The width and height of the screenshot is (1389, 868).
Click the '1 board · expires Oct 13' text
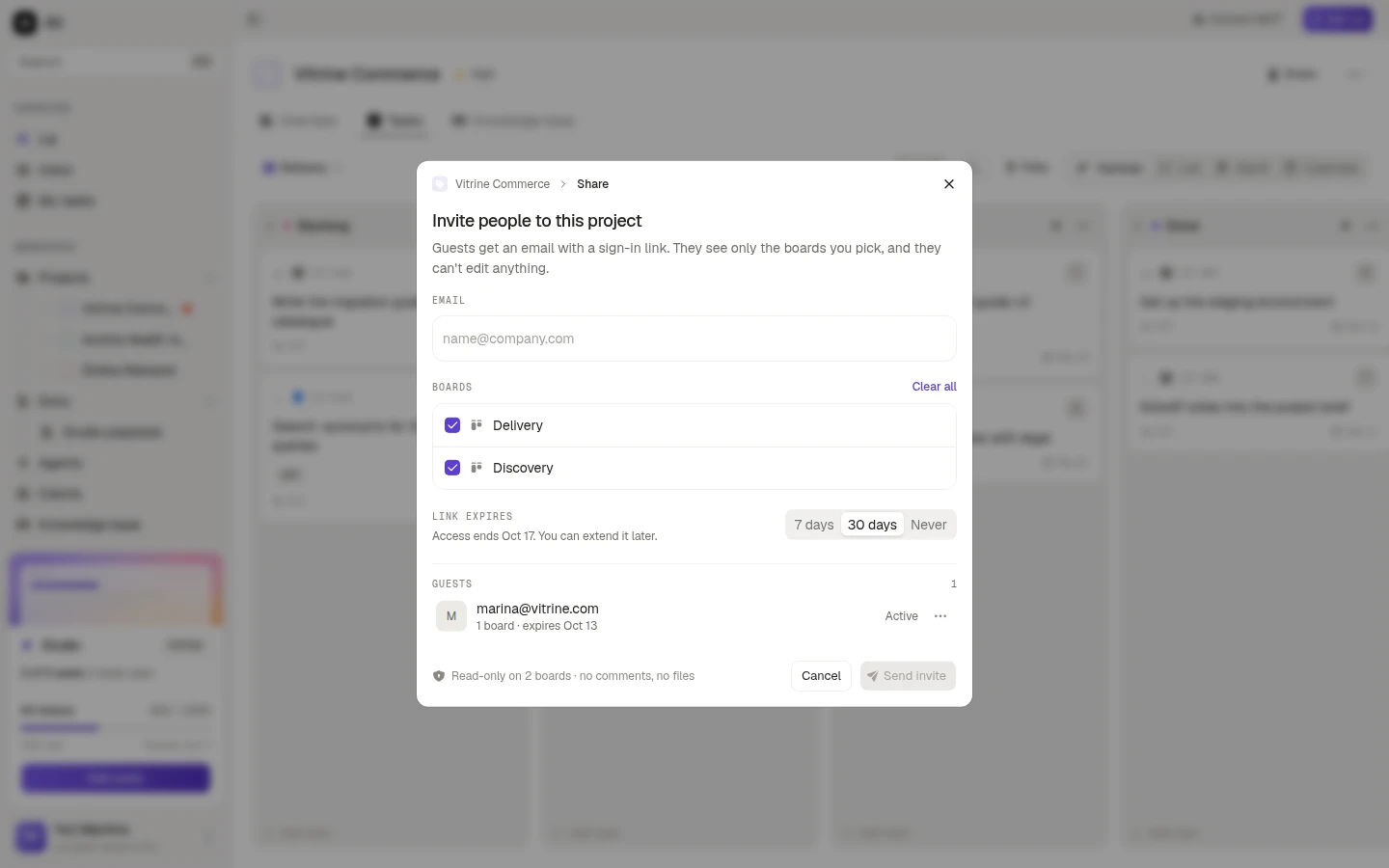[x=536, y=626]
